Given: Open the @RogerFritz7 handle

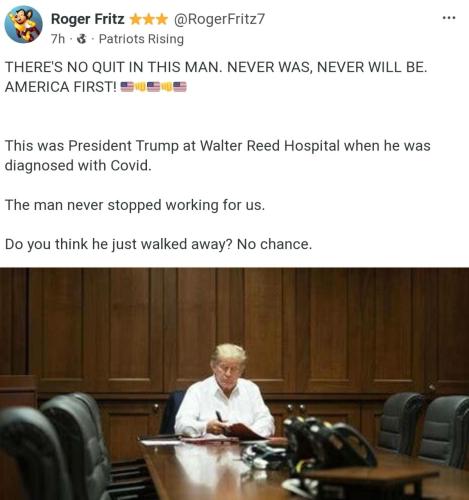Looking at the screenshot, I should [x=219, y=19].
